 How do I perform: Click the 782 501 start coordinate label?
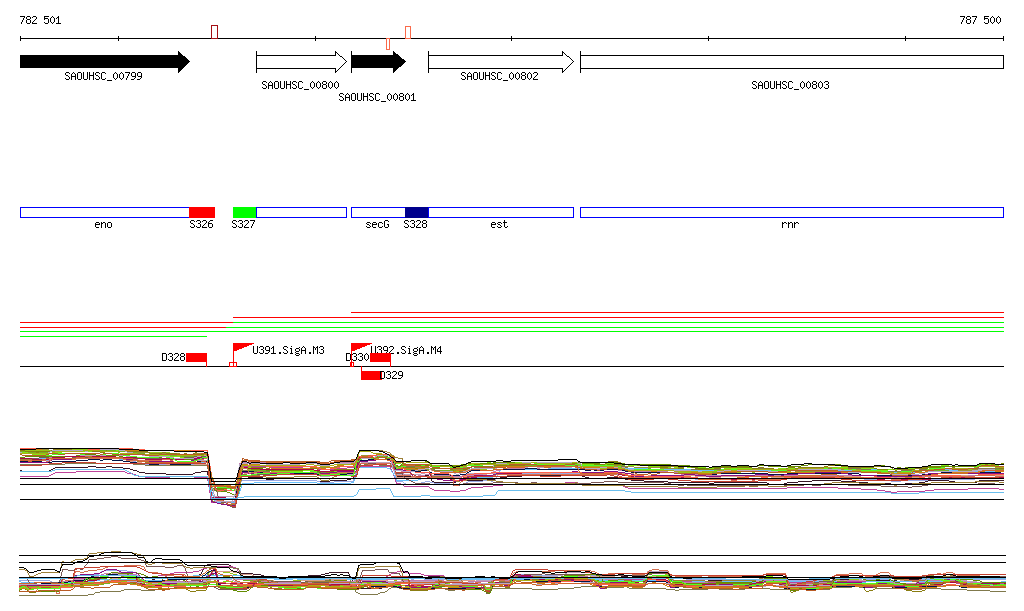coord(41,20)
